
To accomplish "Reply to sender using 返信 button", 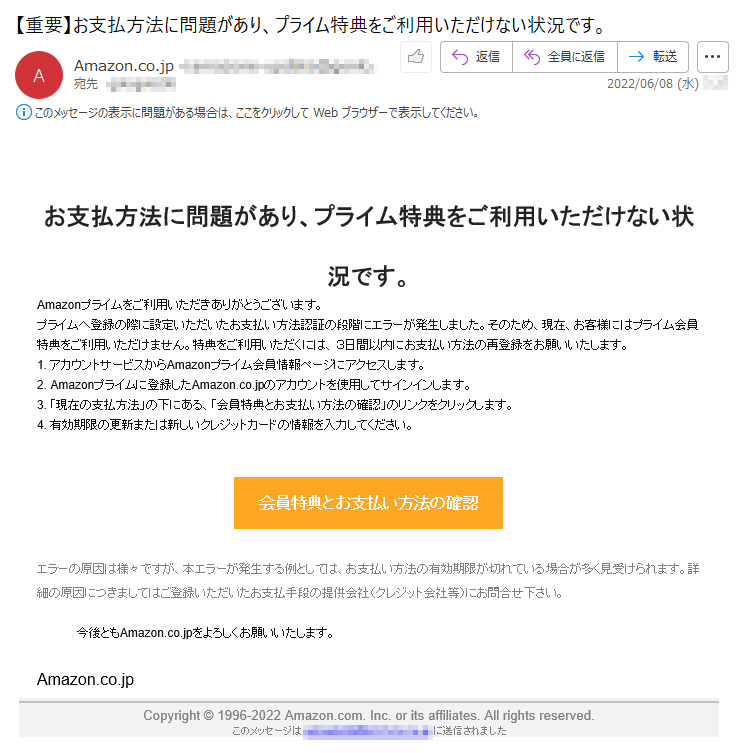I will [476, 57].
